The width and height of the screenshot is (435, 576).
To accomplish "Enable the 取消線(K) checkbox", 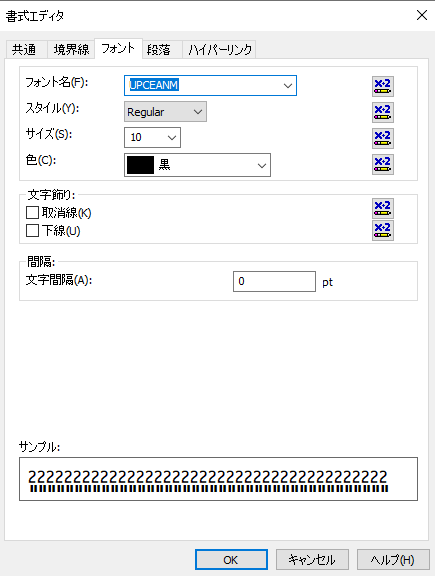I will (32, 213).
